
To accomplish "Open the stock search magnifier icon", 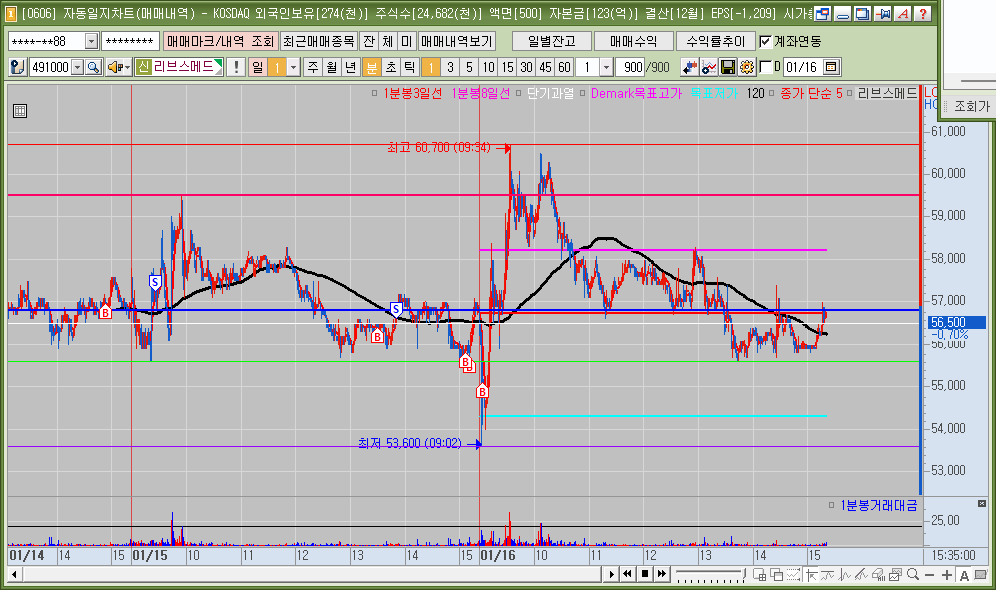I will (93, 67).
